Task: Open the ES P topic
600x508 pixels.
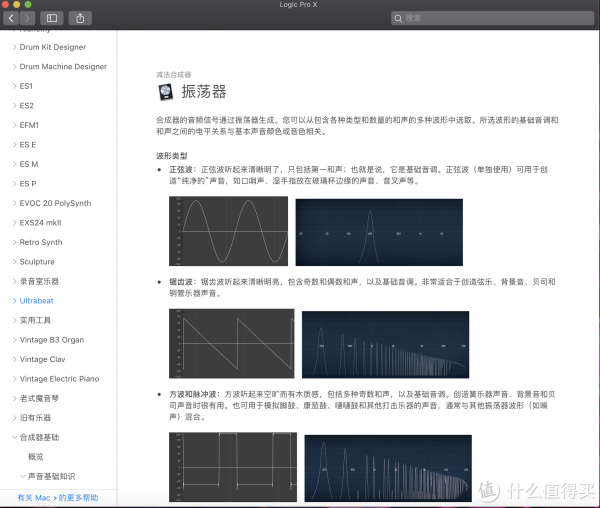Action: point(28,184)
